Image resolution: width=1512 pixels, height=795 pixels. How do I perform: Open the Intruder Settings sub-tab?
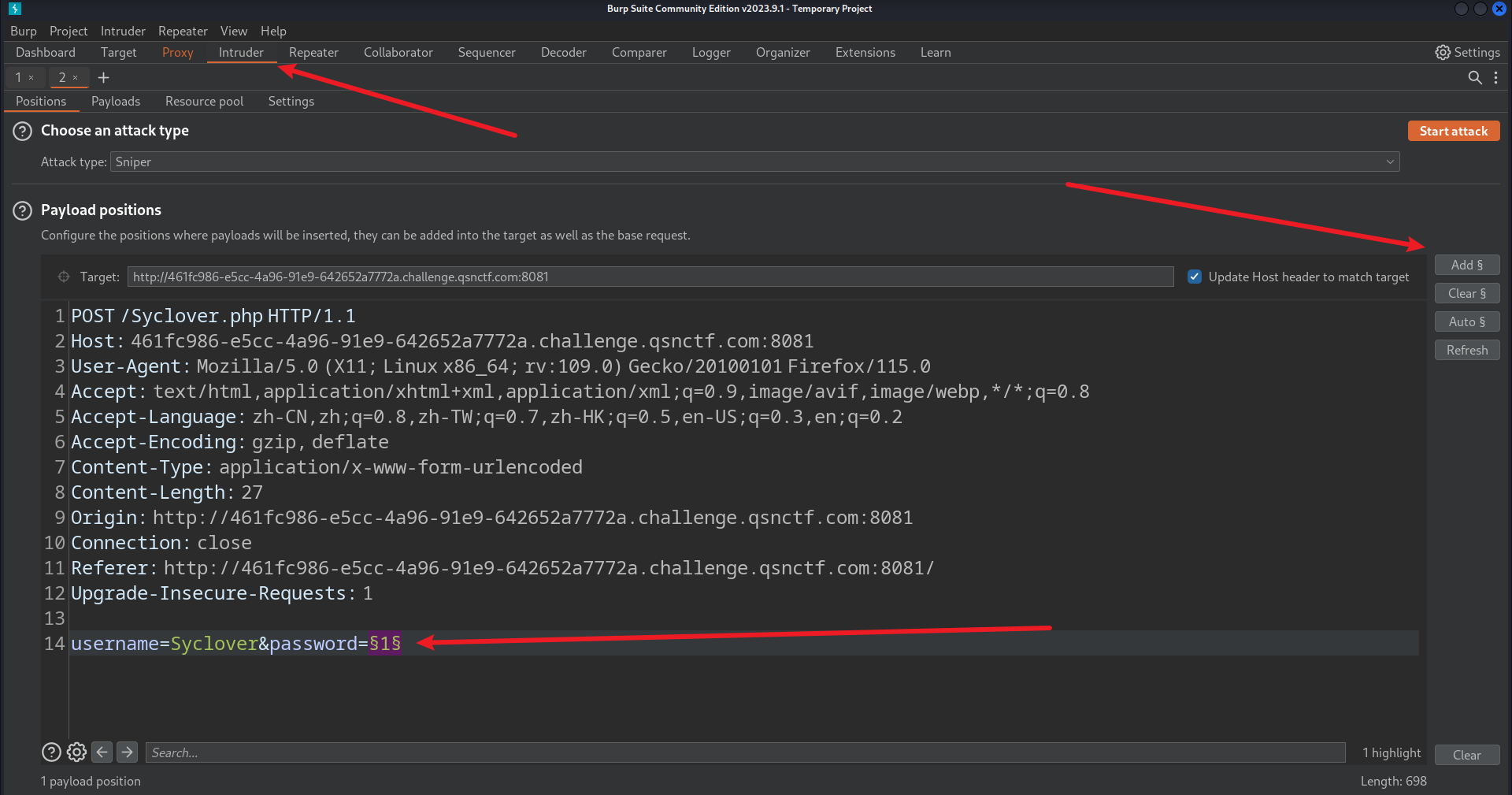291,101
